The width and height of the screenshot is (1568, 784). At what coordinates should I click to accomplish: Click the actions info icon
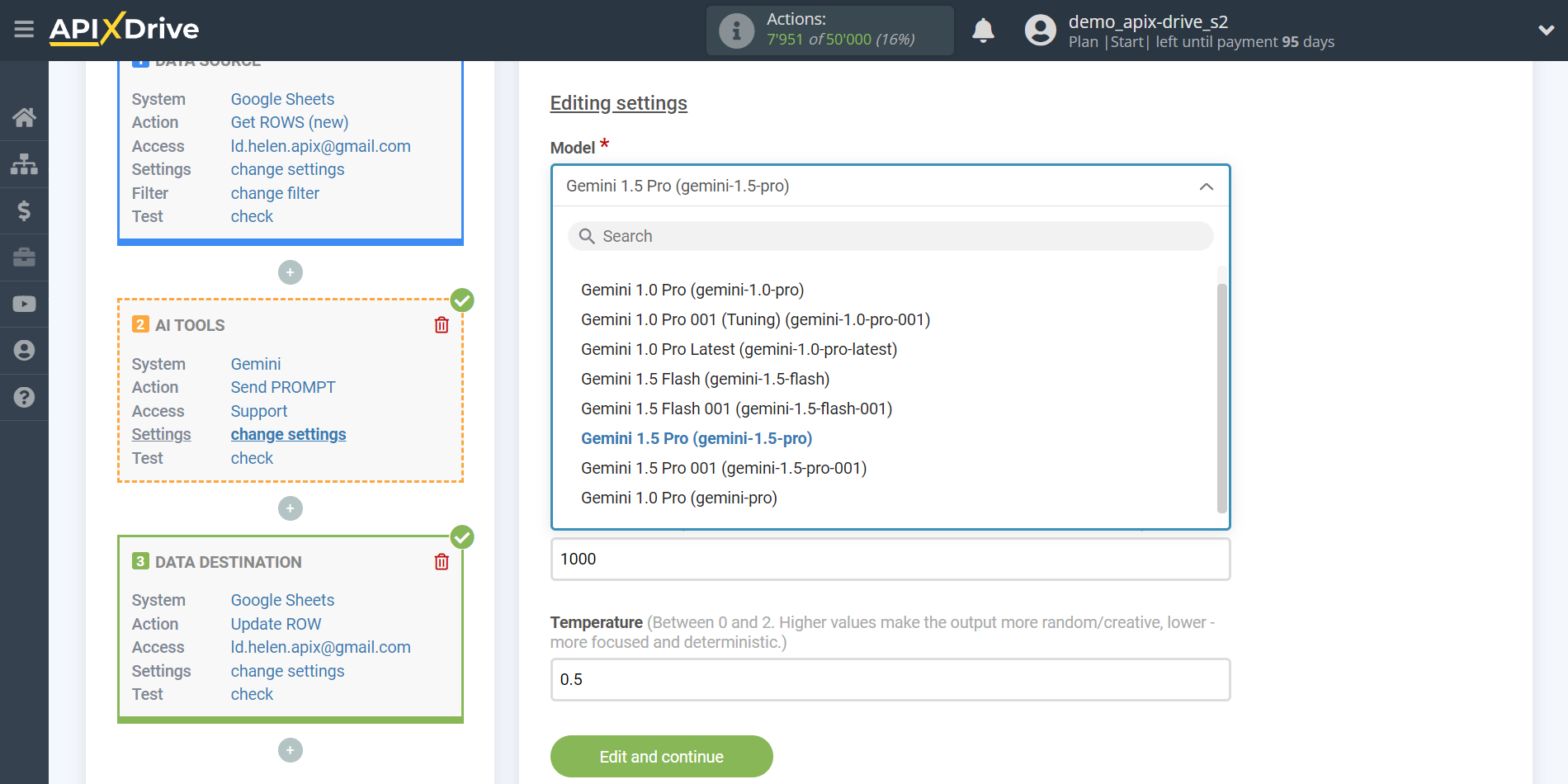tap(736, 31)
